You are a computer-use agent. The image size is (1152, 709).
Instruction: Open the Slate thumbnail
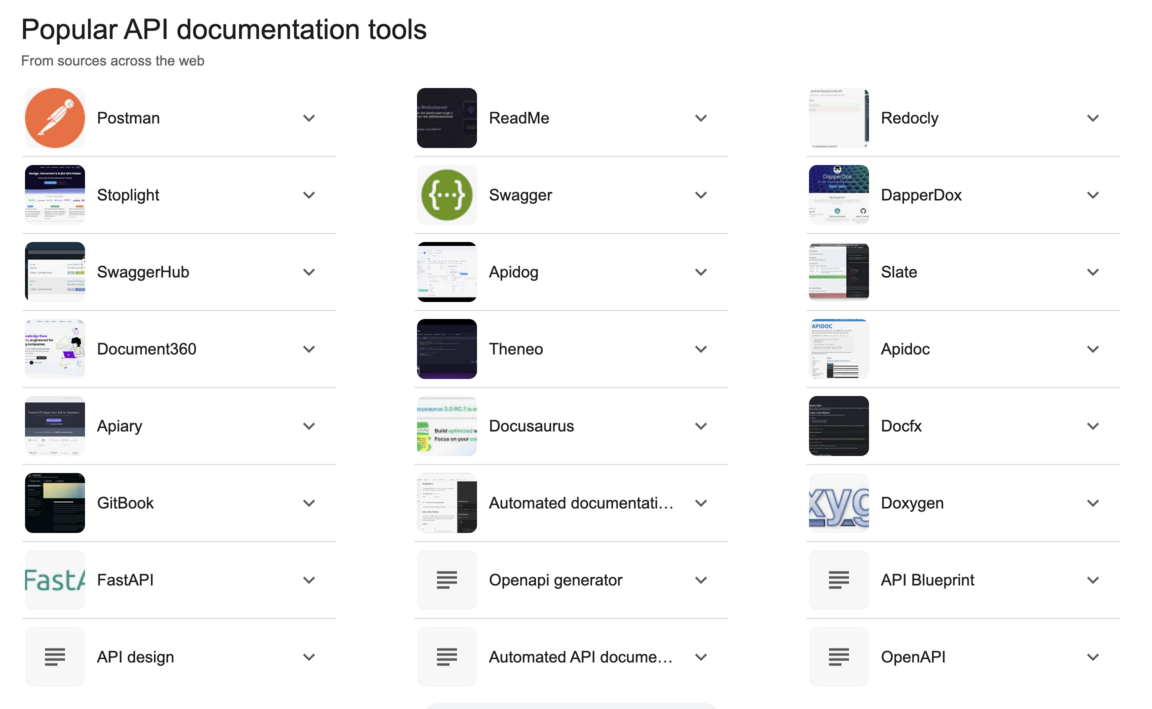[x=839, y=272]
